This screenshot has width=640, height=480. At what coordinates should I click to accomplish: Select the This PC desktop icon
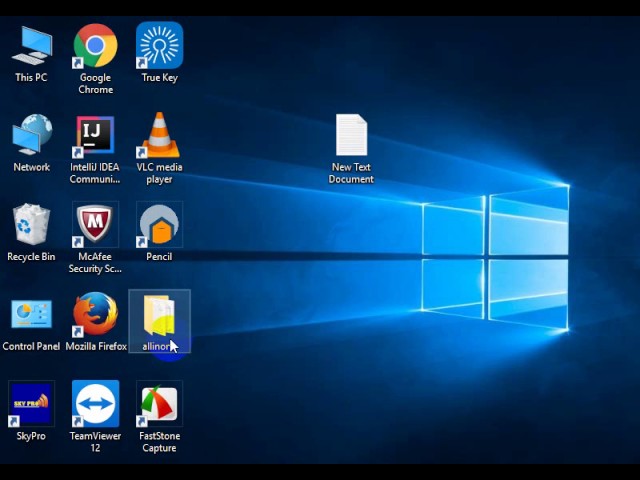pos(32,46)
